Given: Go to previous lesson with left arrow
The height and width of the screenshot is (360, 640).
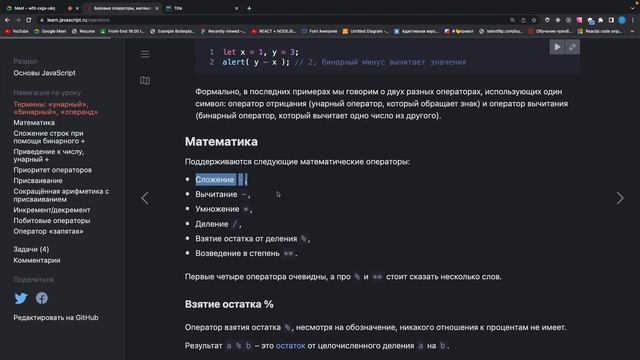Looking at the screenshot, I should coord(145,198).
